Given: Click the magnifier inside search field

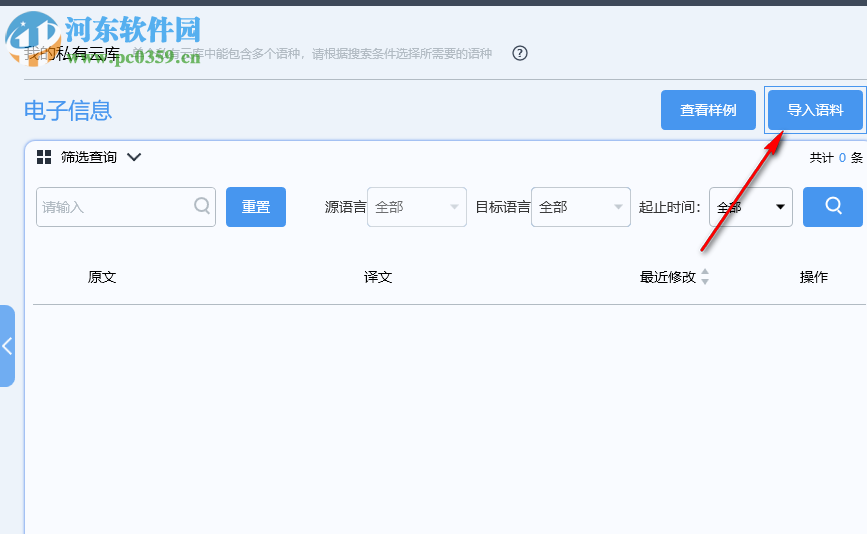Looking at the screenshot, I should pos(202,206).
